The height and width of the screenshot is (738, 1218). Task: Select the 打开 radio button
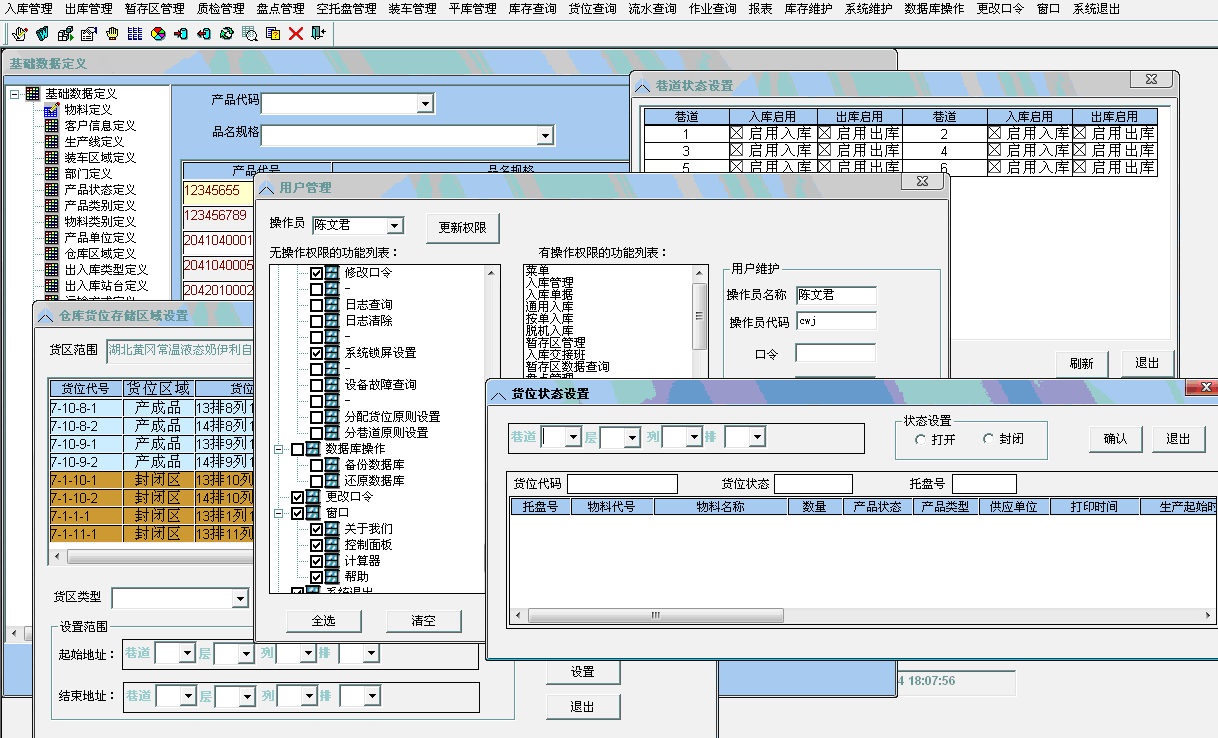point(920,439)
